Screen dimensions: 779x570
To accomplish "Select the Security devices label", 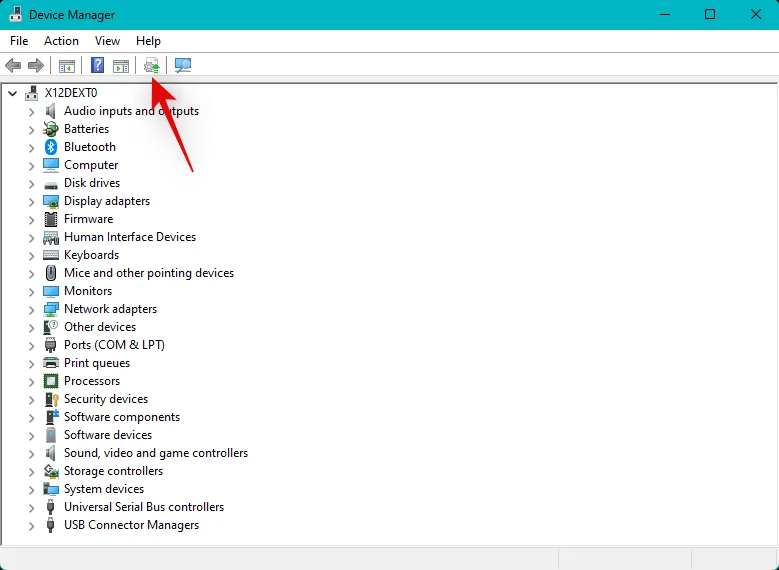I will pos(106,399).
